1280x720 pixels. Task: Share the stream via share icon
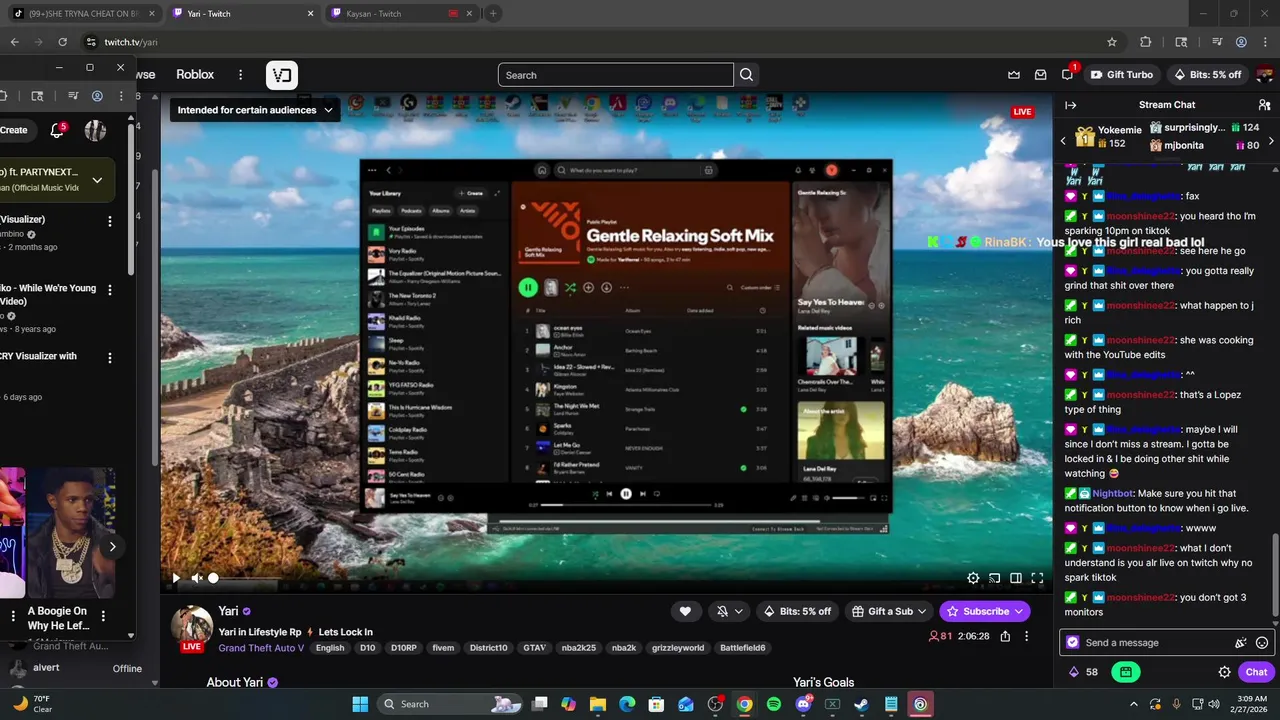(x=1005, y=636)
